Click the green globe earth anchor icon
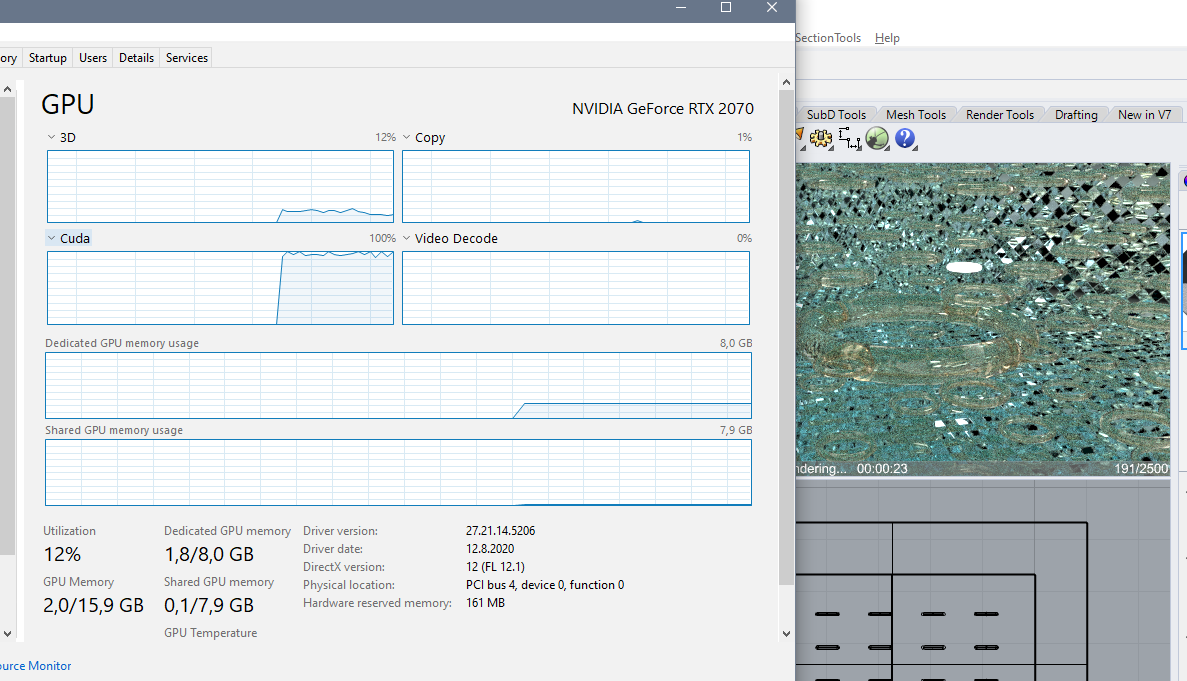1187x681 pixels. [877, 139]
